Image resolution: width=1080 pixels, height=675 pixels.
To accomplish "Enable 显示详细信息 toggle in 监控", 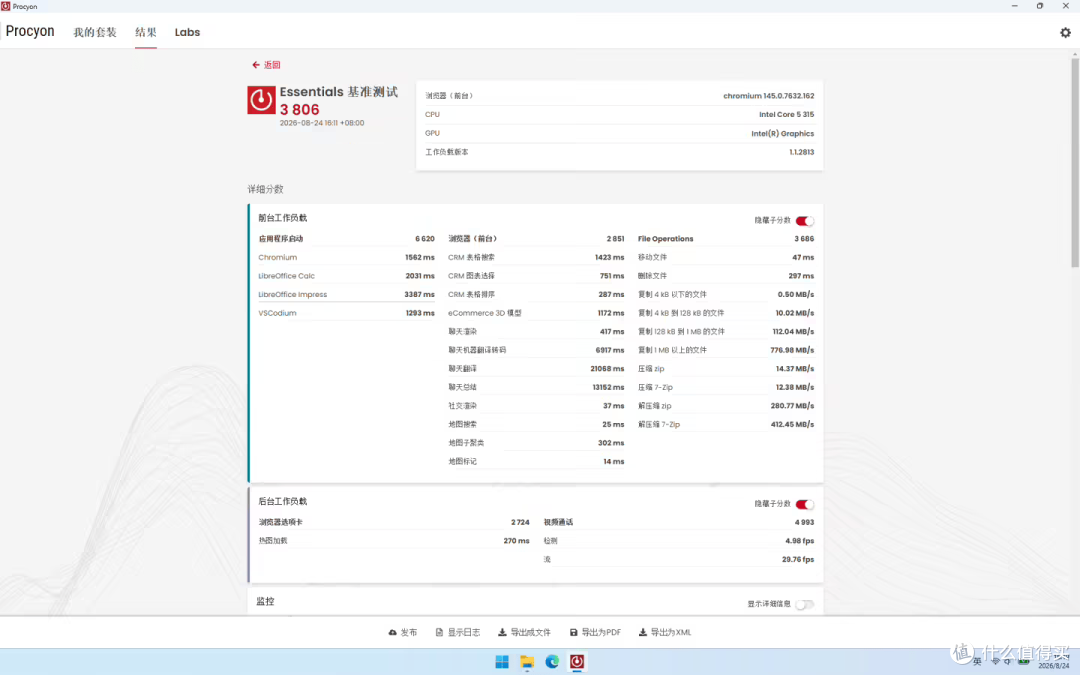I will [x=804, y=604].
